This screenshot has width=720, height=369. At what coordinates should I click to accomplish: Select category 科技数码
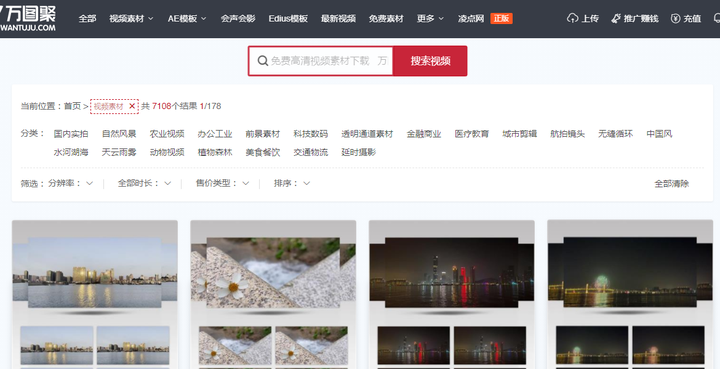pyautogui.click(x=311, y=134)
